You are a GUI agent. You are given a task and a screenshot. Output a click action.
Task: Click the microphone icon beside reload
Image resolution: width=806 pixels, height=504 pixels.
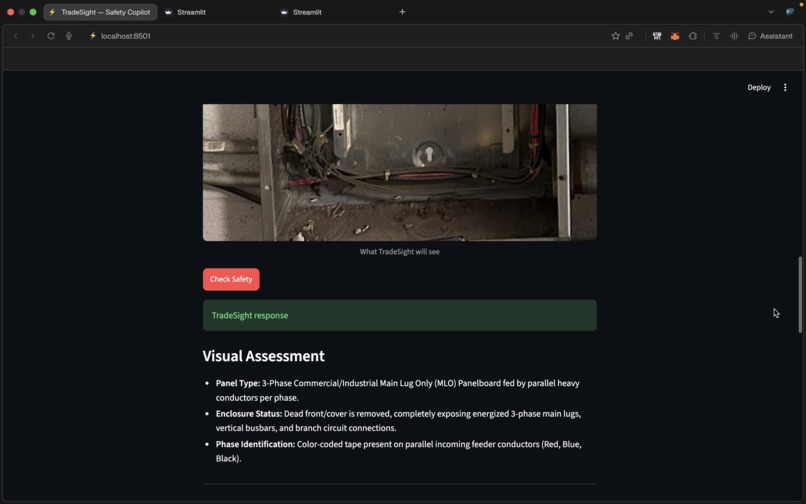(68, 36)
